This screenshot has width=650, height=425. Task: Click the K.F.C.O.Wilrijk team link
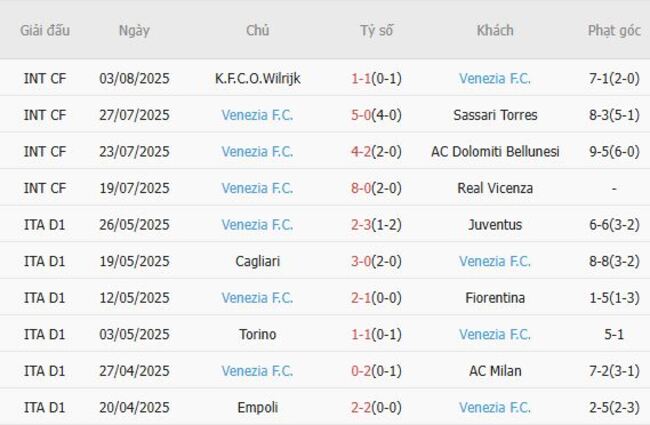pos(257,78)
